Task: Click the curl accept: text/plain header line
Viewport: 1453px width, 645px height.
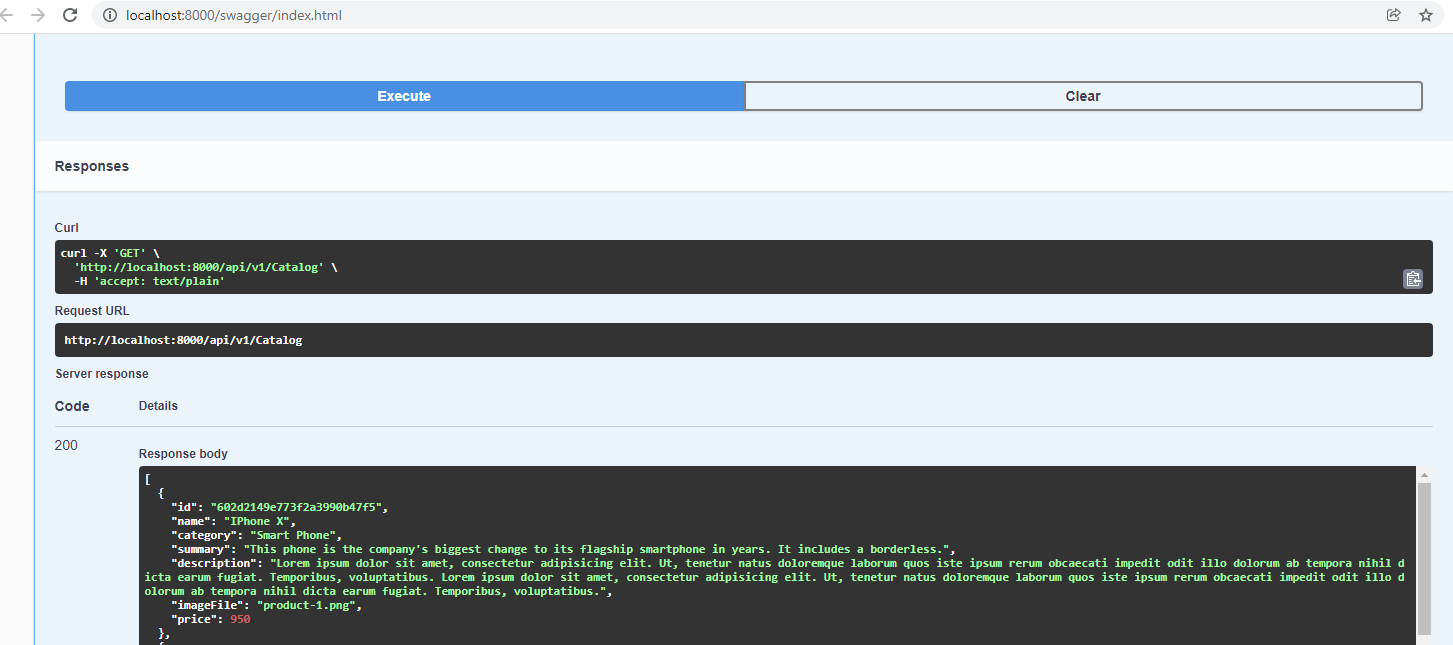Action: coord(149,281)
